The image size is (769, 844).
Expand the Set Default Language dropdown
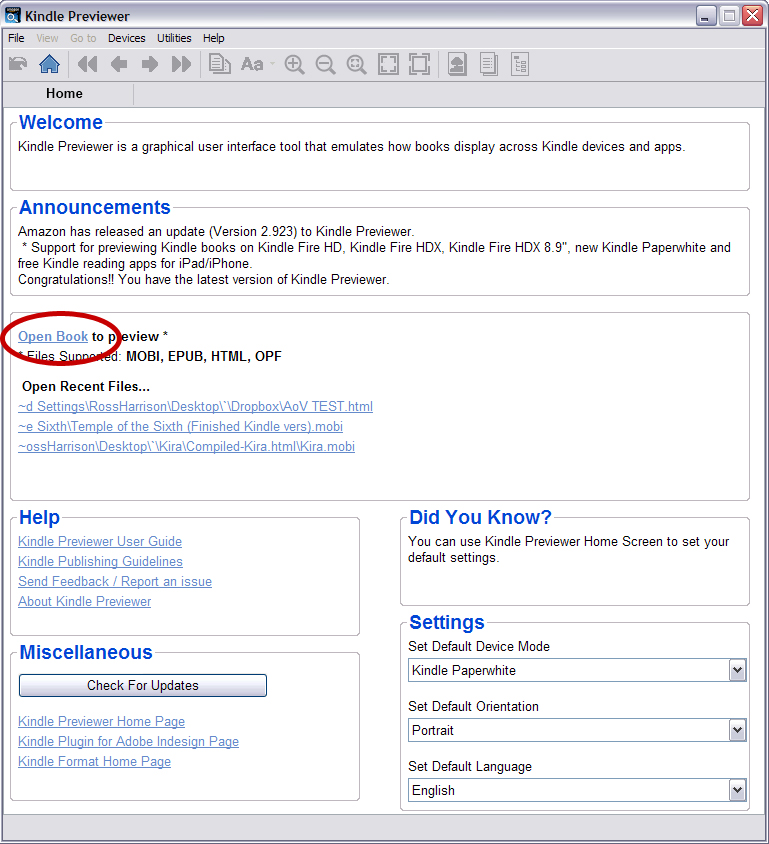(x=737, y=790)
